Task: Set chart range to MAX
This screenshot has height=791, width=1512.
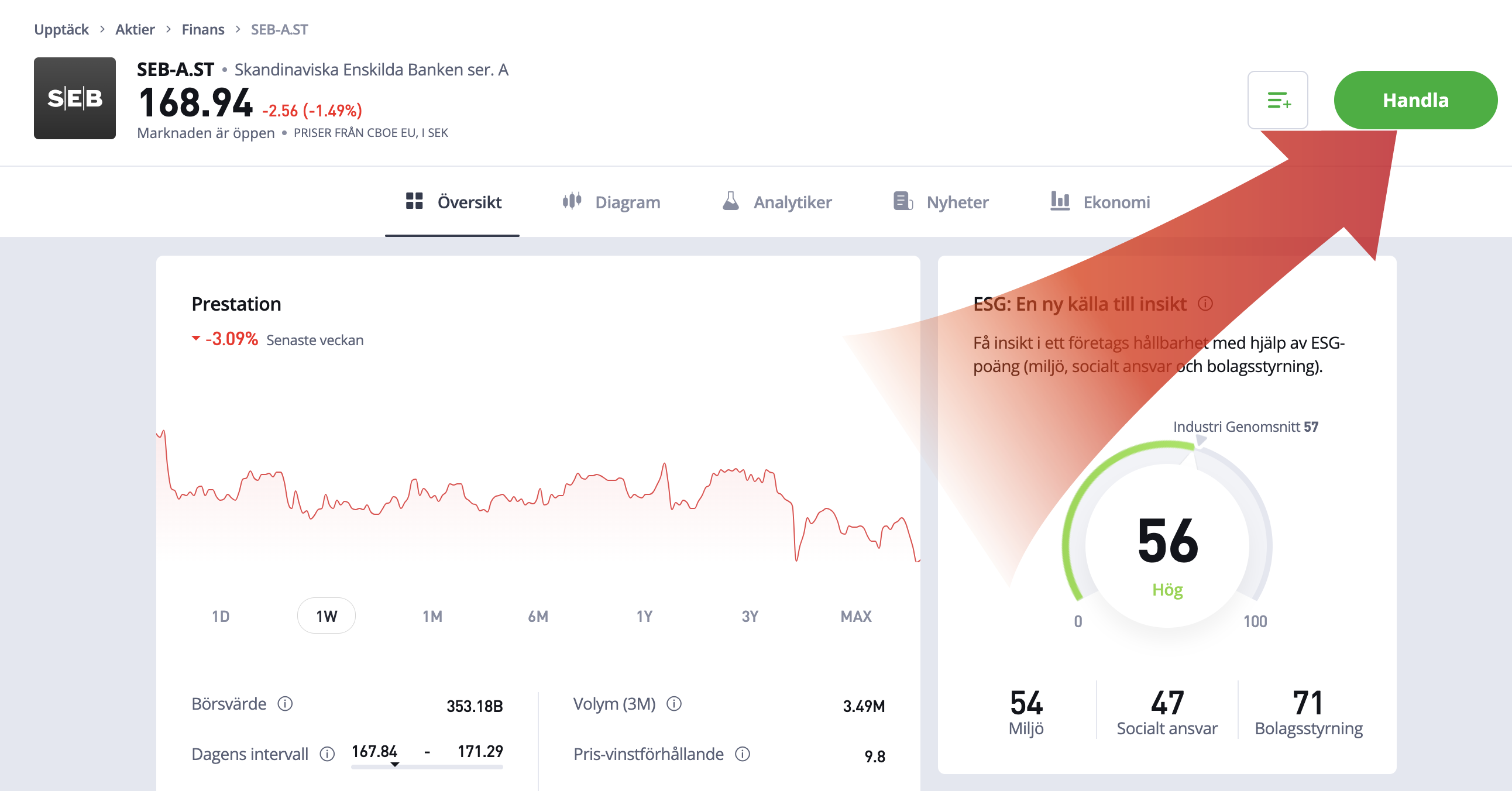Action: pos(855,616)
